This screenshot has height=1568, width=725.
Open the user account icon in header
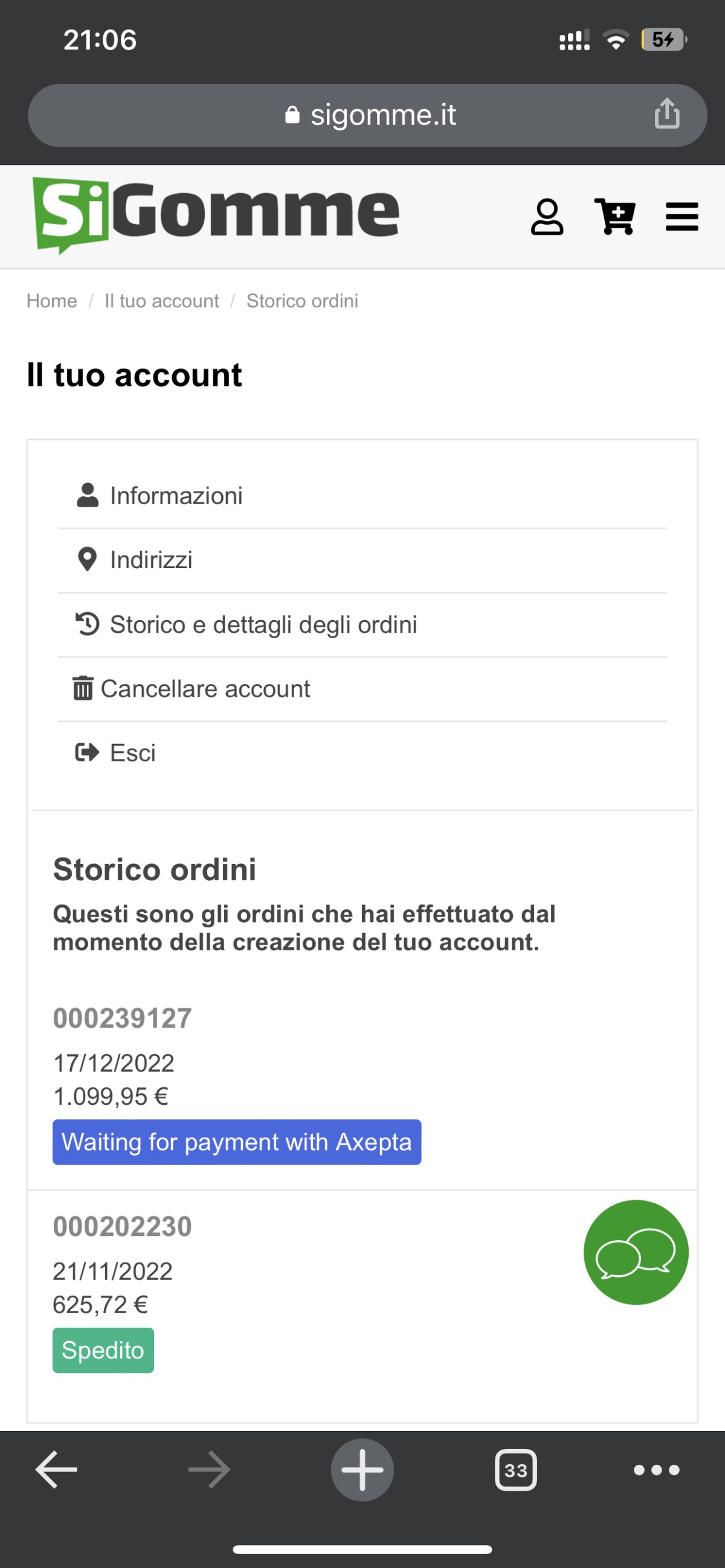[x=547, y=217]
